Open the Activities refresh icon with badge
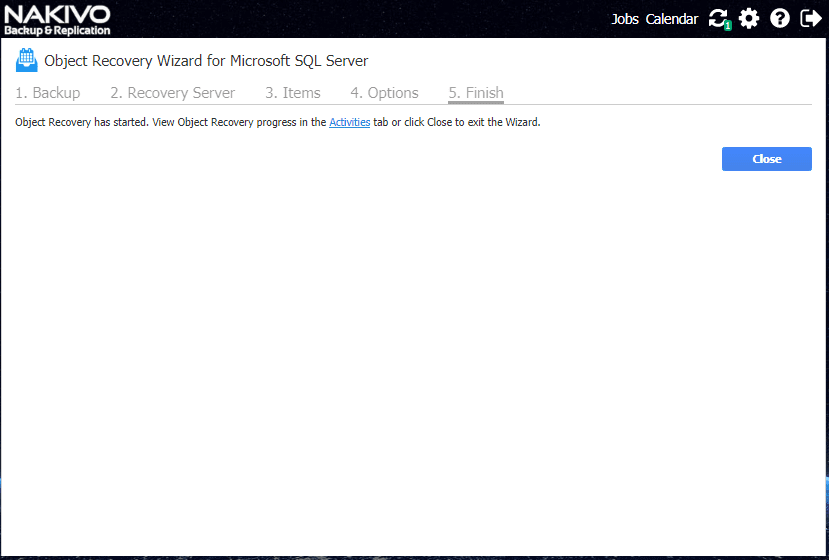The image size is (829, 560). pyautogui.click(x=720, y=19)
